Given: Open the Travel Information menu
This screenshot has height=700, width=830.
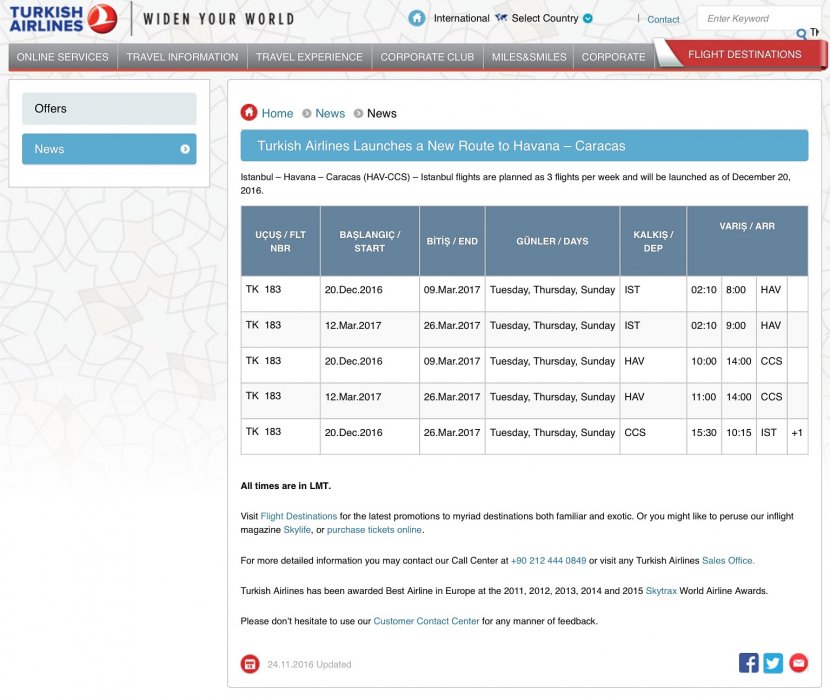Looking at the screenshot, I should pos(182,57).
